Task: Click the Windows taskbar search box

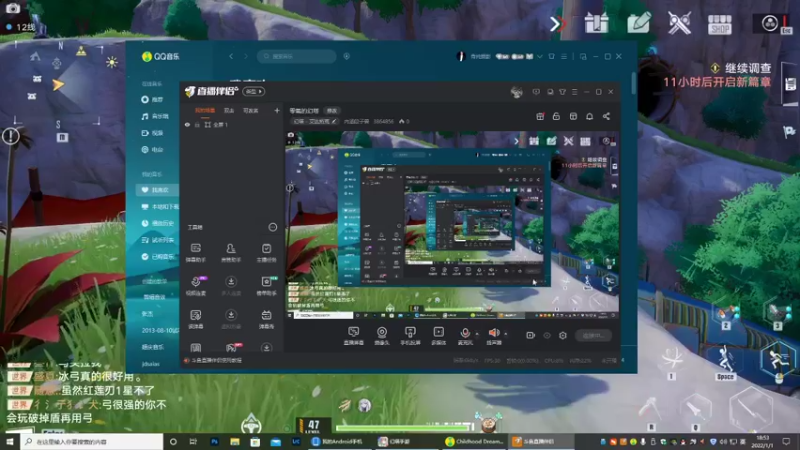Action: 92,441
